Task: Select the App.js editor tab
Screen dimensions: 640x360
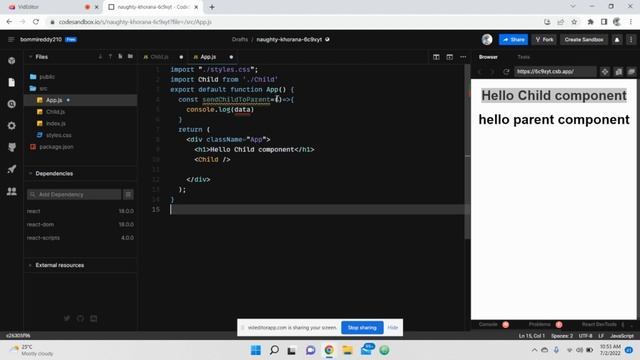Action: coord(208,57)
